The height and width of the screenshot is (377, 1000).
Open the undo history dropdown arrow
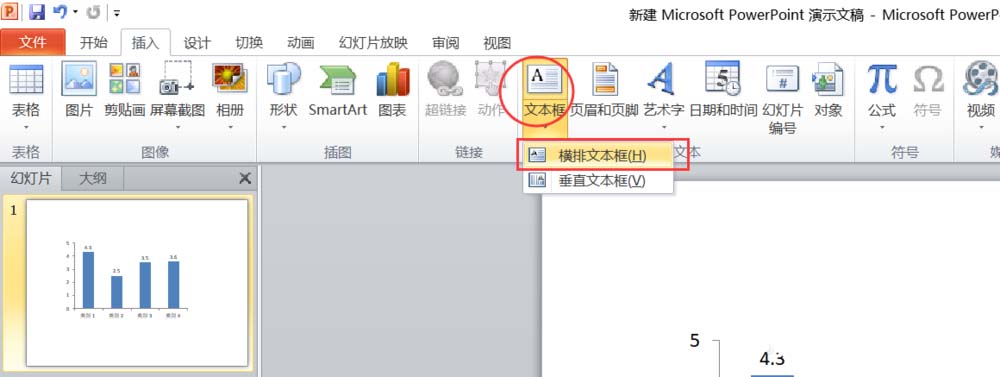coord(75,12)
